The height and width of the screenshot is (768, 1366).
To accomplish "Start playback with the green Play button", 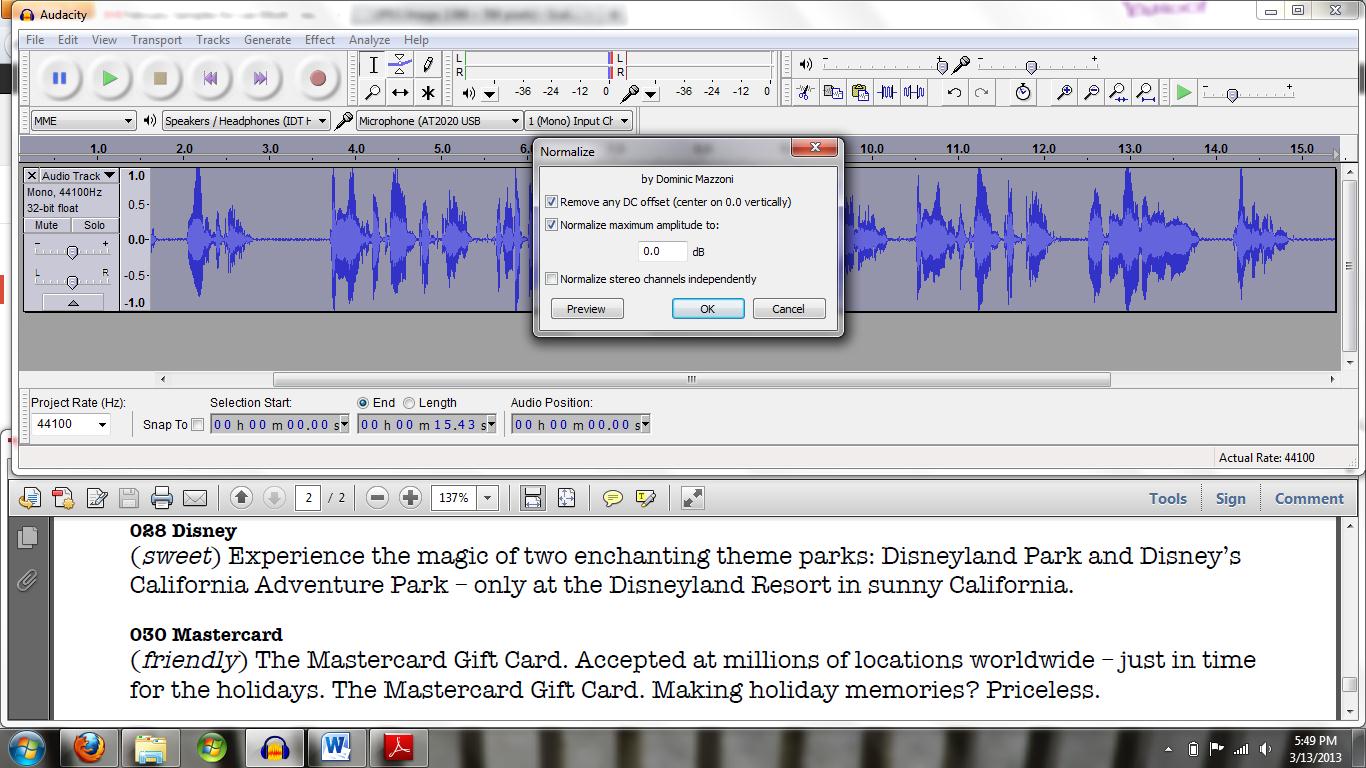I will click(x=110, y=78).
